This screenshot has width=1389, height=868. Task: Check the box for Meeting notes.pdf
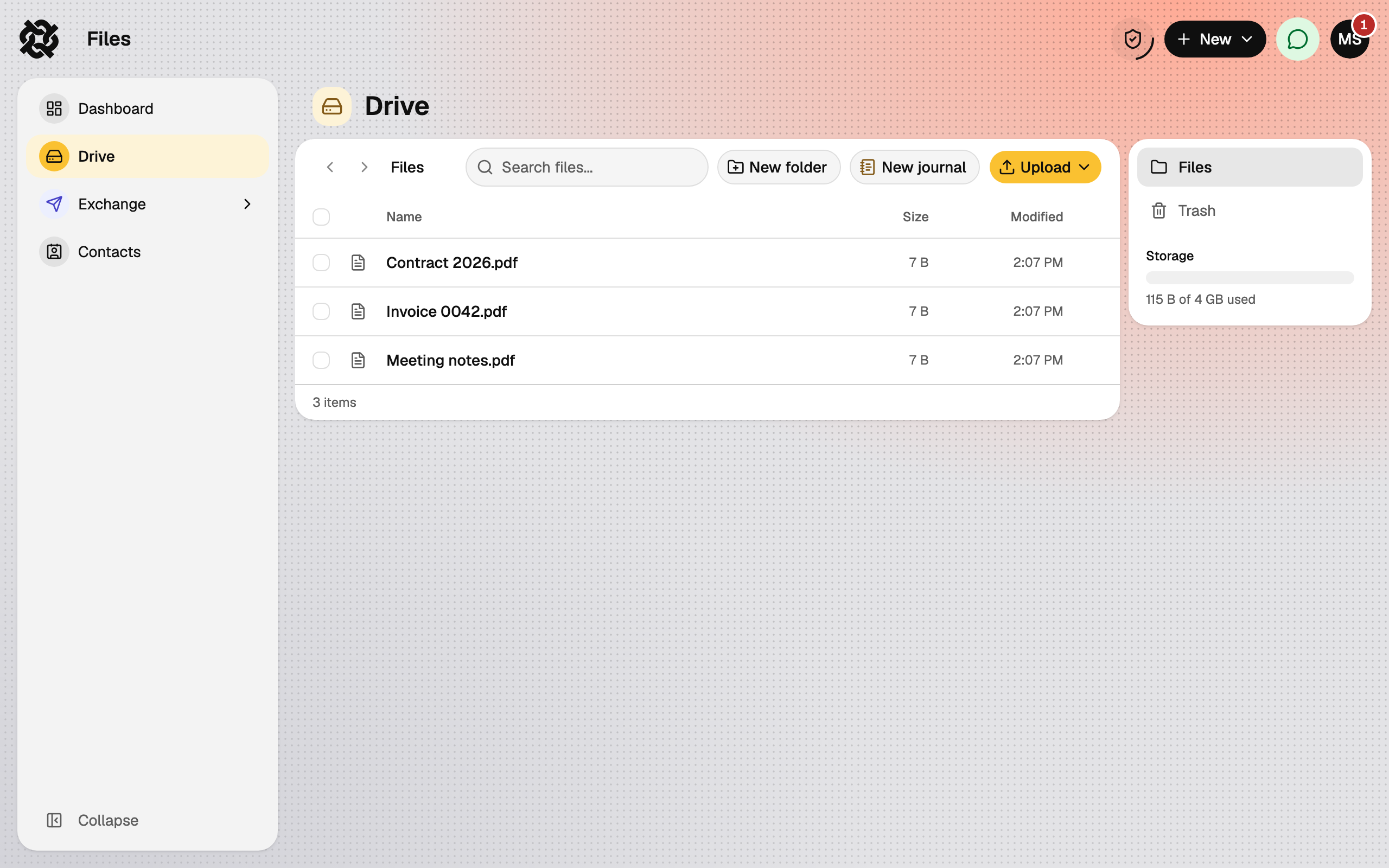(x=321, y=360)
